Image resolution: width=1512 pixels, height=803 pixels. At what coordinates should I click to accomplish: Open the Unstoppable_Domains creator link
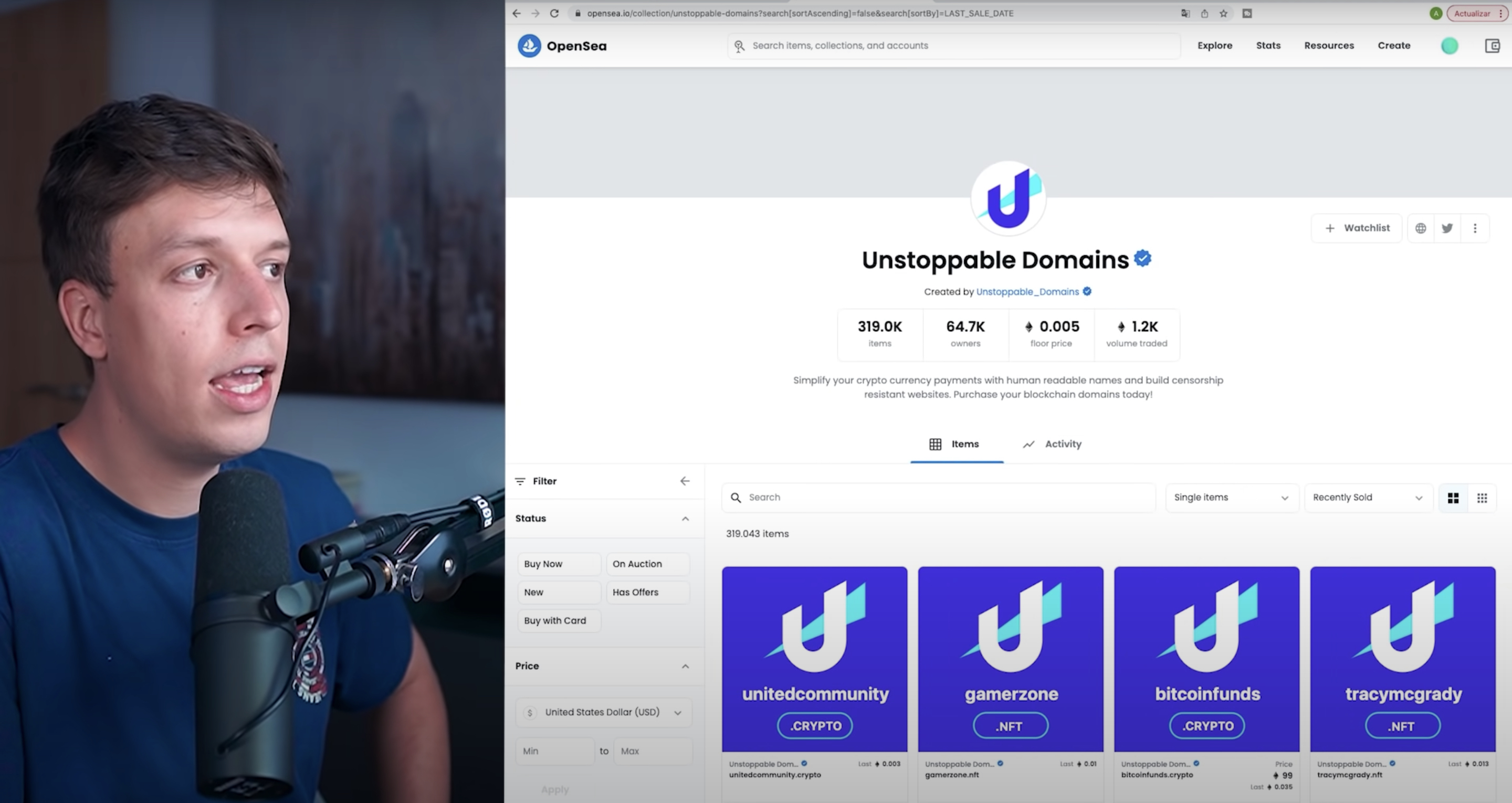[1027, 292]
